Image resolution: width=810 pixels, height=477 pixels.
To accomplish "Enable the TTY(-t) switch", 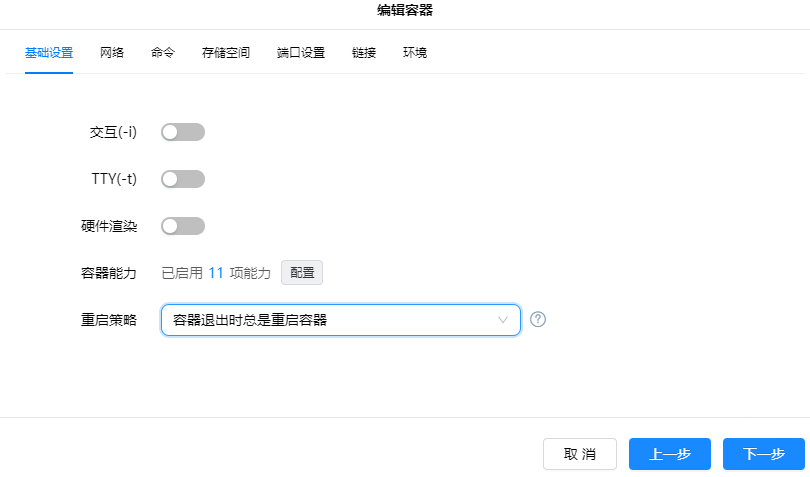I will (x=183, y=179).
